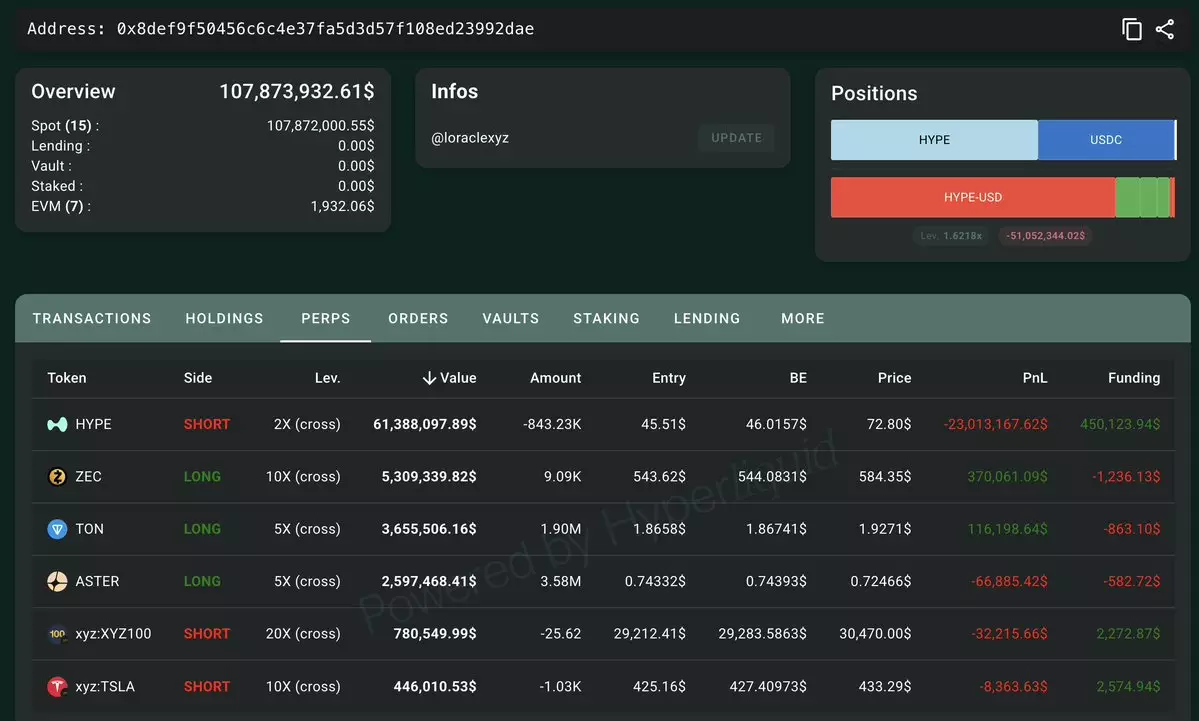Click the Spot value 107,872,000.55$
Image resolution: width=1199 pixels, height=721 pixels.
click(320, 125)
